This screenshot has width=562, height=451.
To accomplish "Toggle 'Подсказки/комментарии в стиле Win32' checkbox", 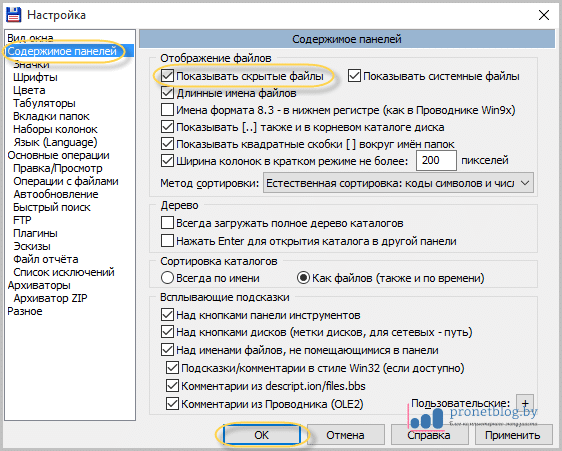I will (172, 368).
